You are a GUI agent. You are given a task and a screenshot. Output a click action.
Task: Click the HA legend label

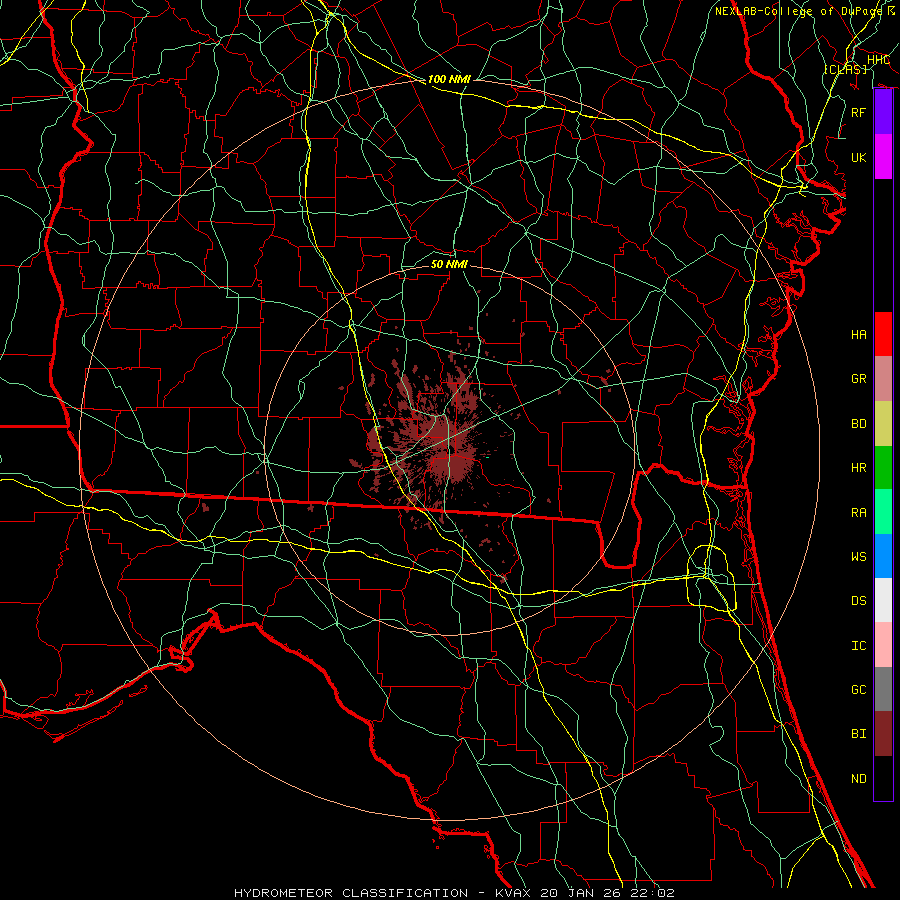pyautogui.click(x=859, y=335)
